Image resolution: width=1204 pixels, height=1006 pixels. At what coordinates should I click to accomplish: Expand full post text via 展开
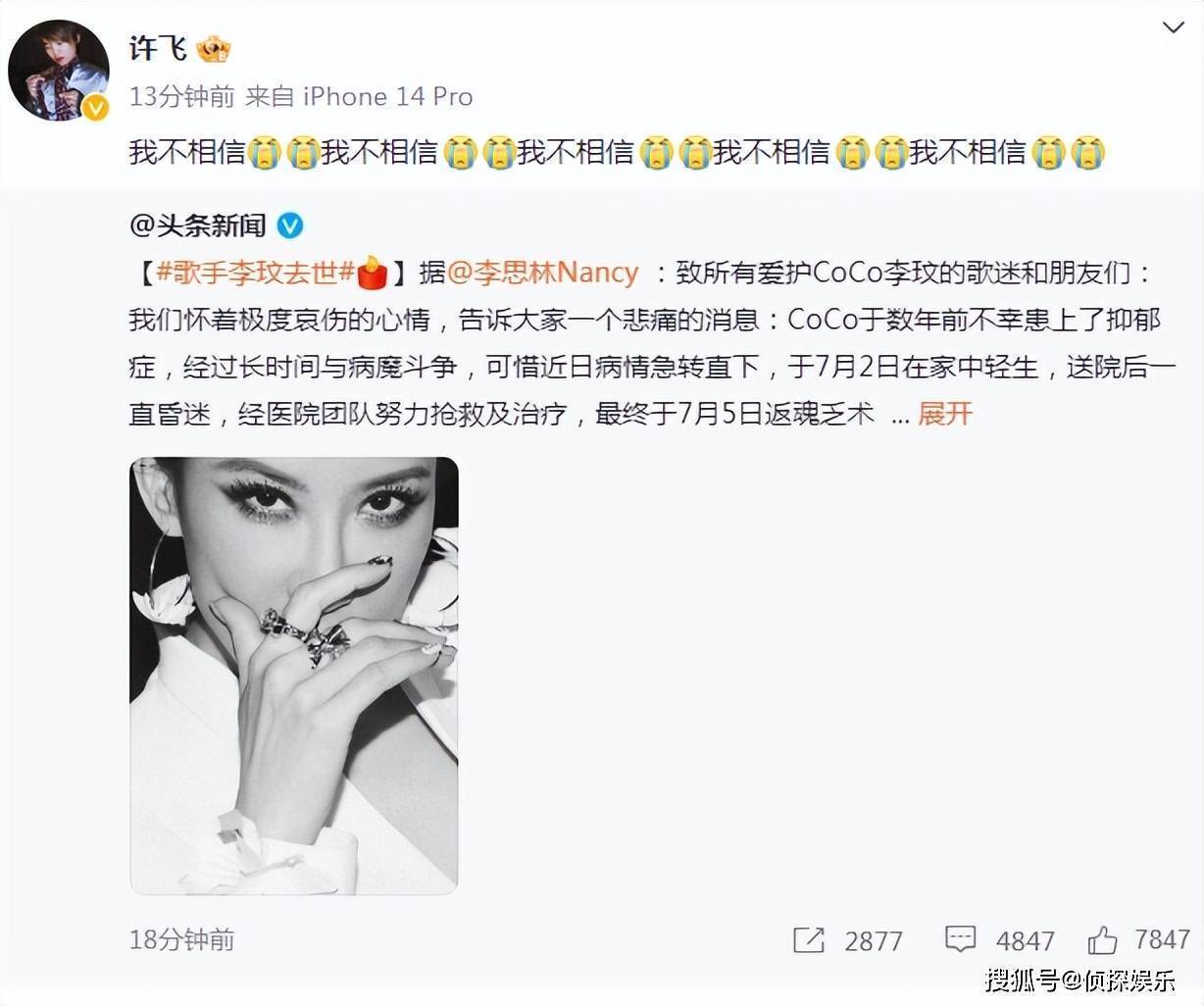[945, 414]
